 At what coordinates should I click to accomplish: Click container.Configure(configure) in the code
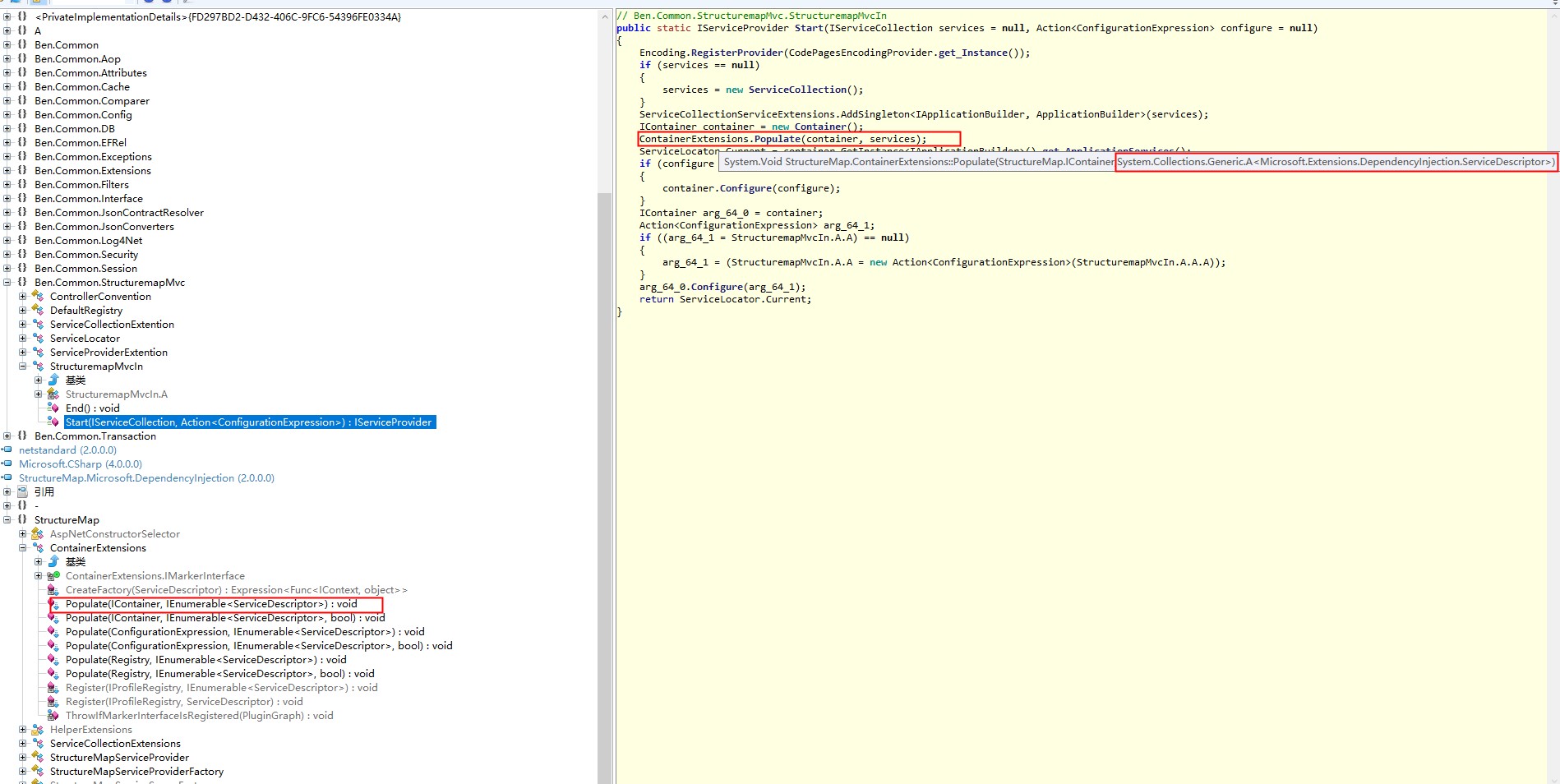(x=751, y=188)
